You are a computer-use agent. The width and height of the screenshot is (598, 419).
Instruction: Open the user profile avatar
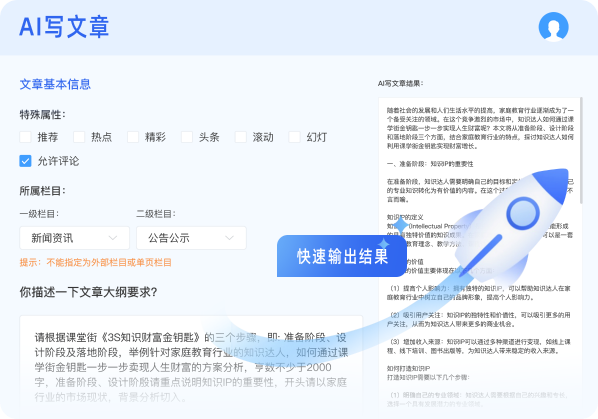553,27
